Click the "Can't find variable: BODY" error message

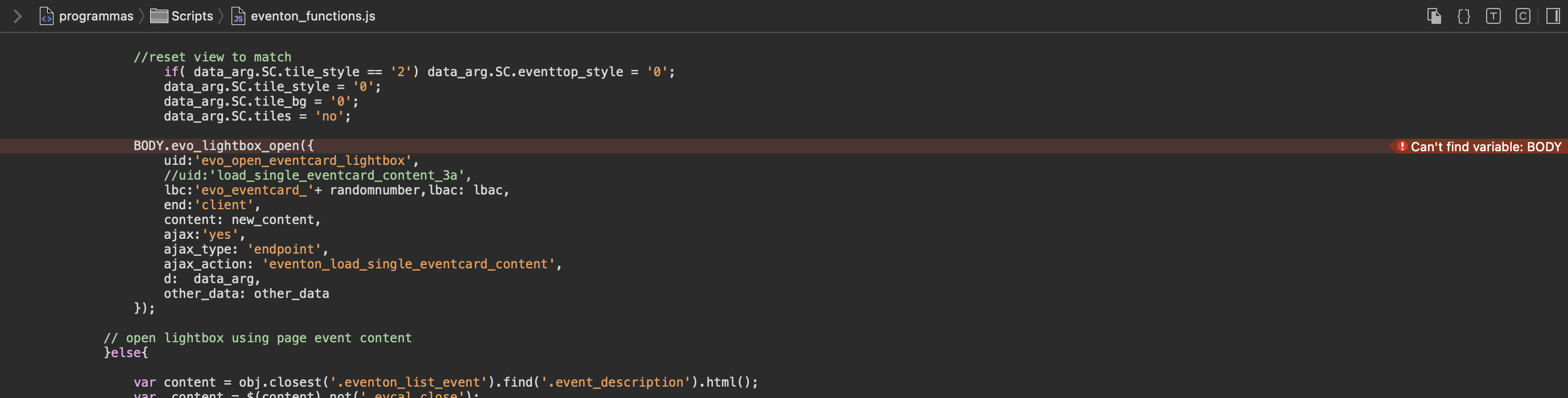point(1485,146)
